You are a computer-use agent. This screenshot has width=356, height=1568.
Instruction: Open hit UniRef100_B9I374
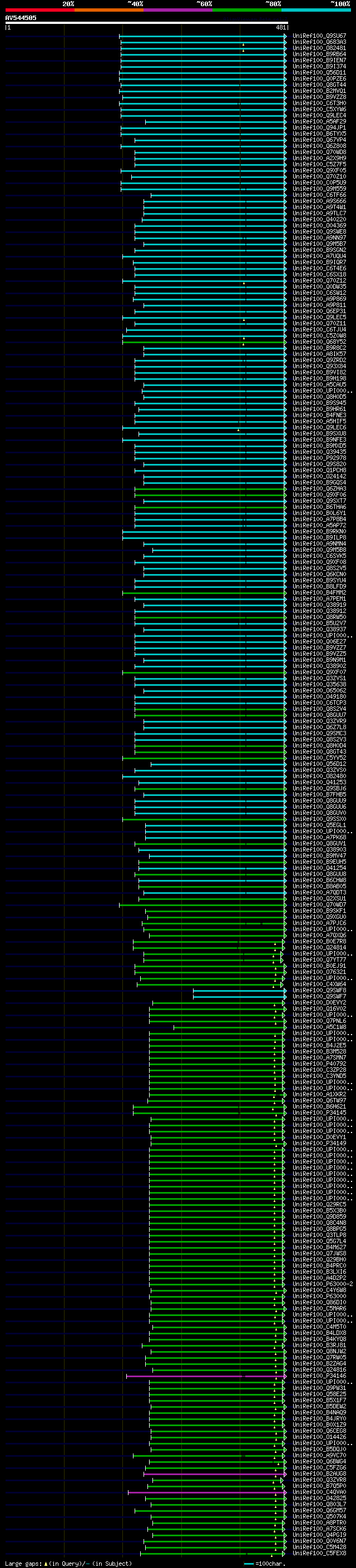[319, 66]
